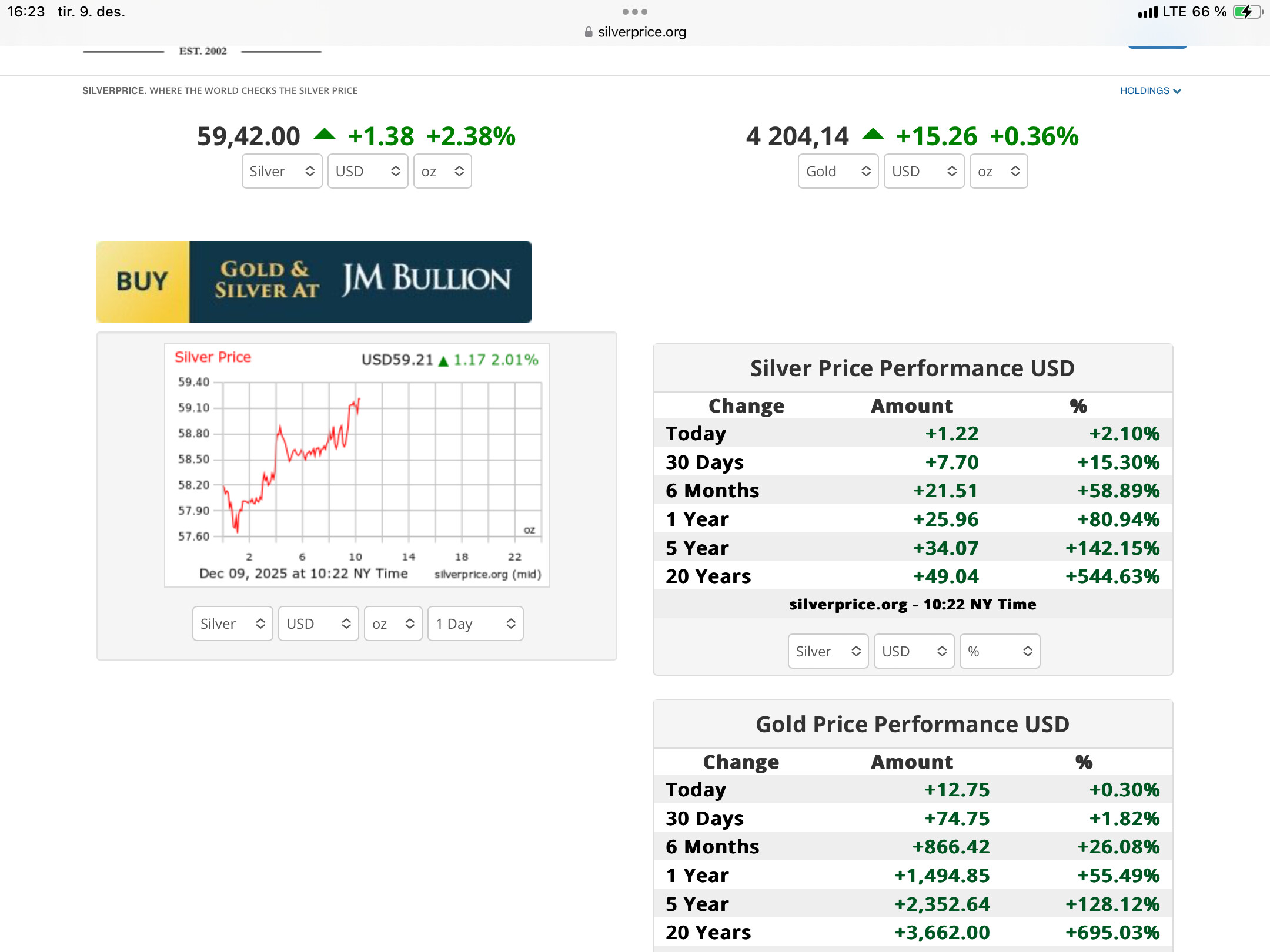Tap the silverprice.org address bar
The height and width of the screenshot is (952, 1270).
coord(641,32)
